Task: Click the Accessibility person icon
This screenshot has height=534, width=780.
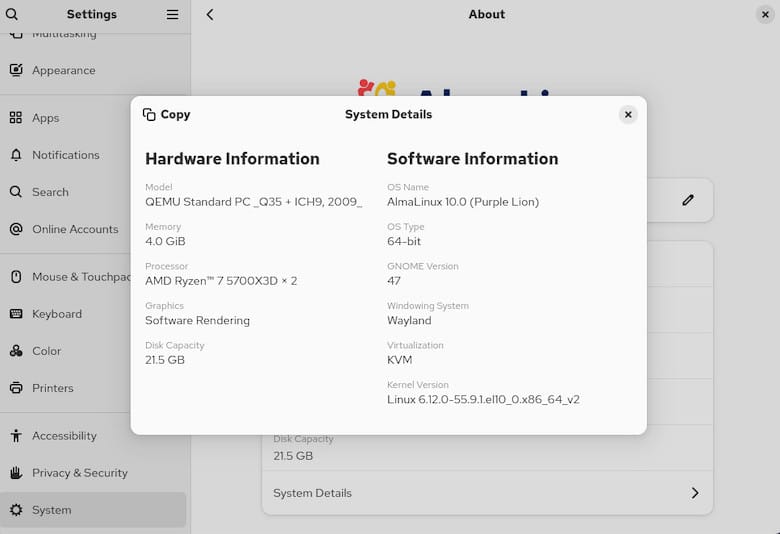Action: tap(16, 435)
